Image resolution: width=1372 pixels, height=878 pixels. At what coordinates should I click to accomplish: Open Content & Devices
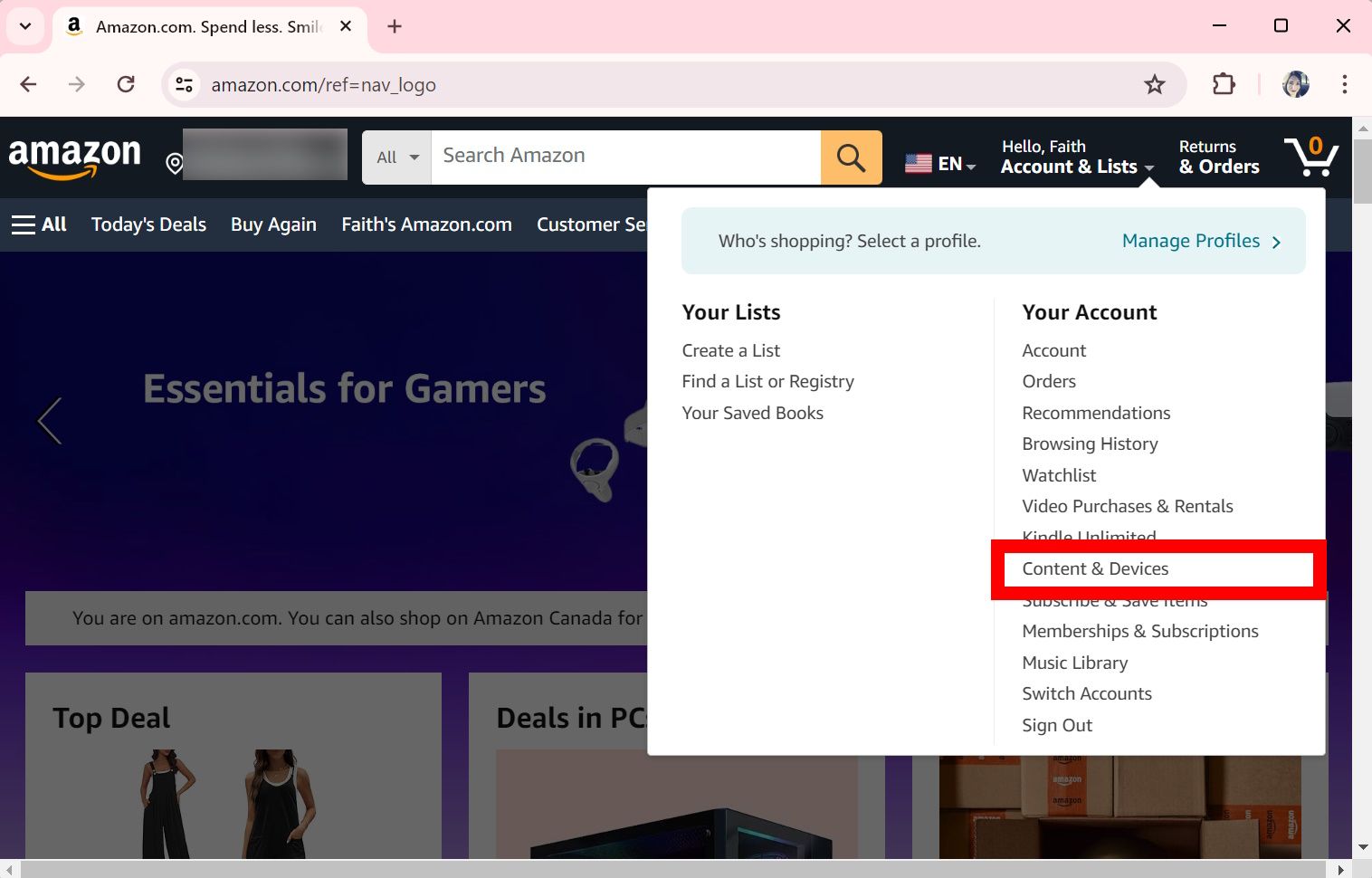(1095, 568)
